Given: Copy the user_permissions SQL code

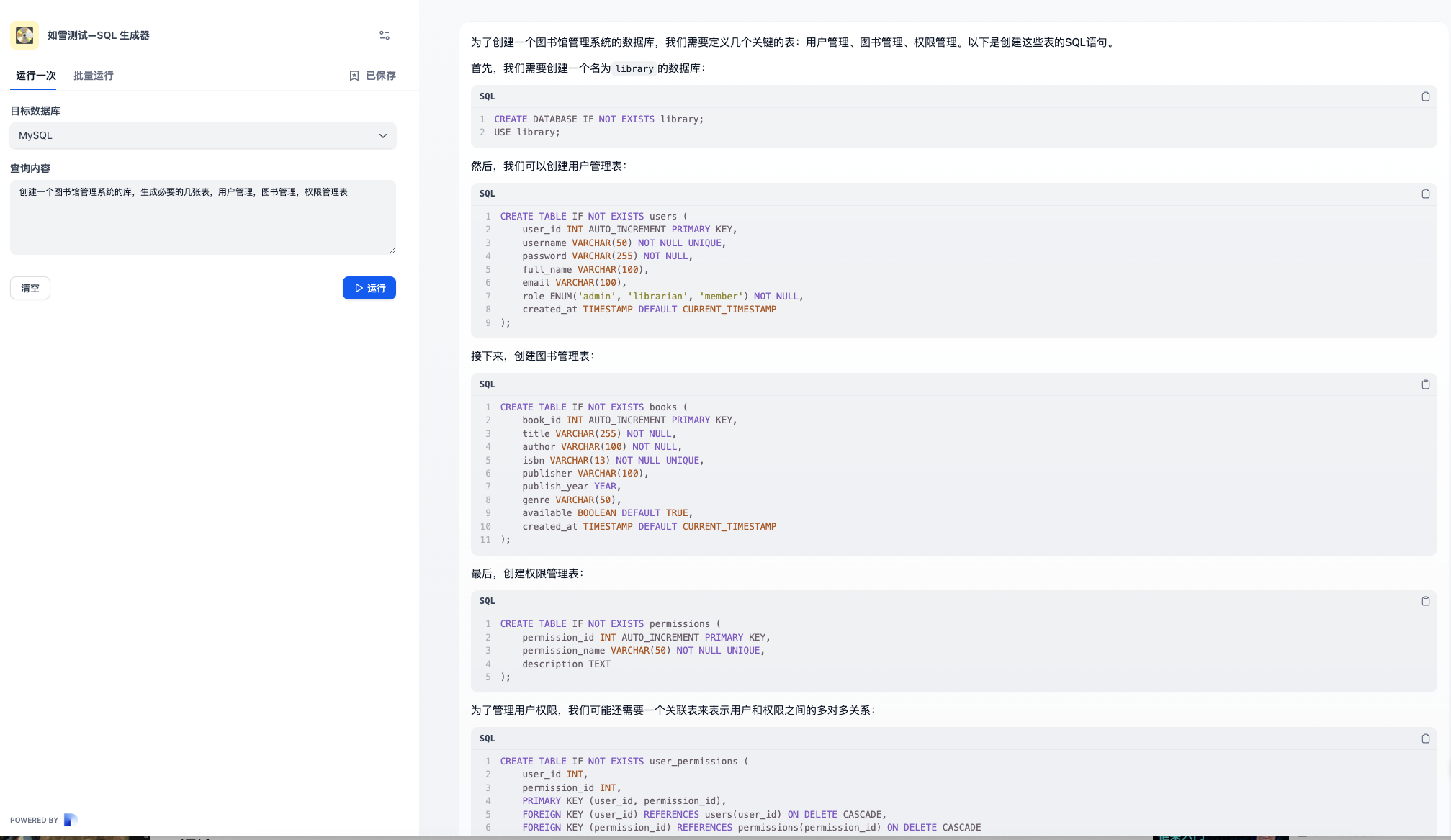Looking at the screenshot, I should [1425, 739].
